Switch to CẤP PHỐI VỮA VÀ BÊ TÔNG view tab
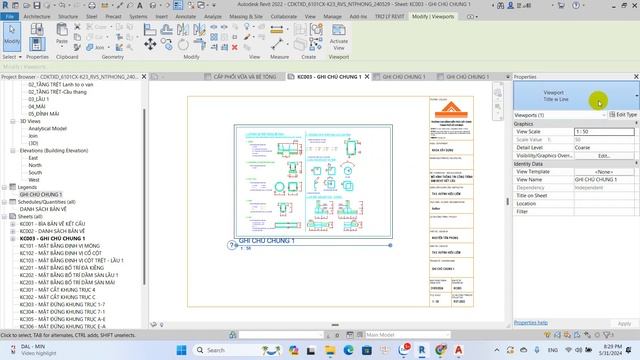The image size is (640, 360). 244,77
